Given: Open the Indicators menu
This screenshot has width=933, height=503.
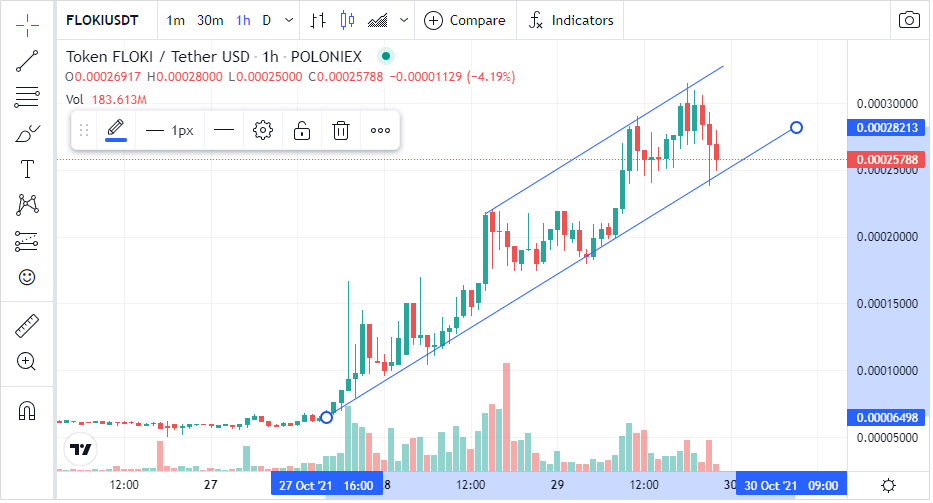Looking at the screenshot, I should tap(571, 20).
